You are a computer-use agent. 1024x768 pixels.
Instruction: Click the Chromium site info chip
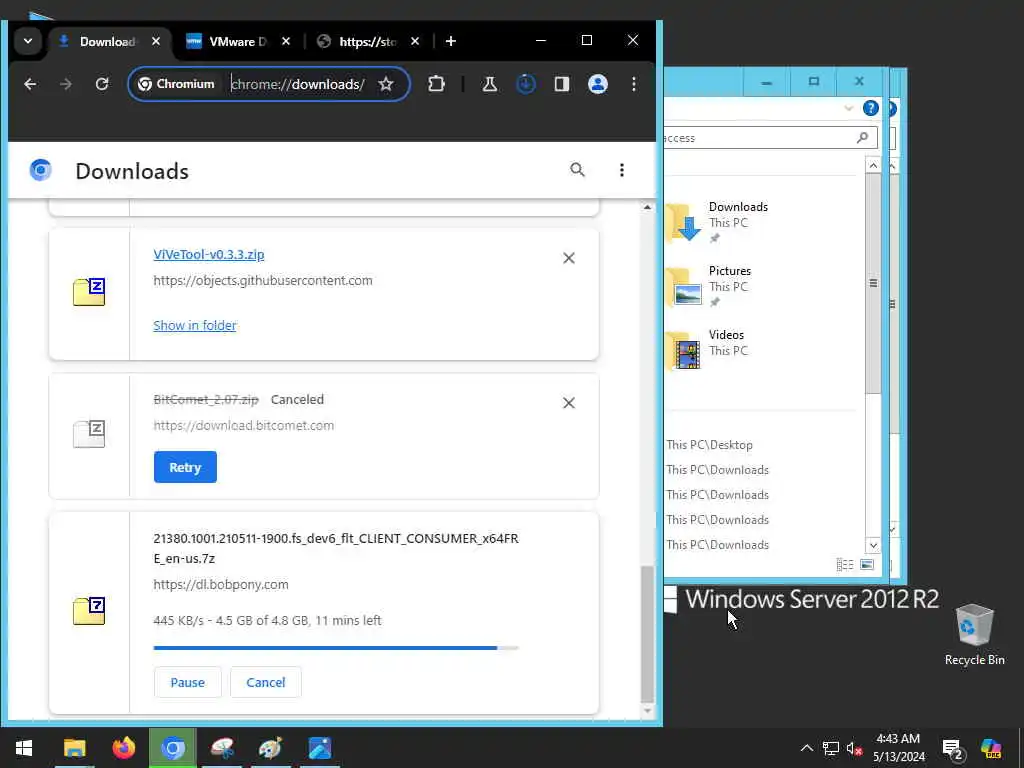point(177,84)
